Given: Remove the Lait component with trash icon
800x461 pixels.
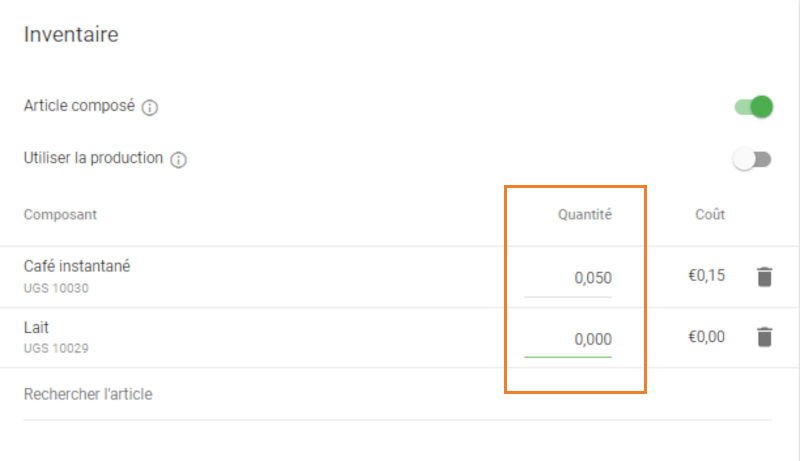Looking at the screenshot, I should pyautogui.click(x=764, y=337).
